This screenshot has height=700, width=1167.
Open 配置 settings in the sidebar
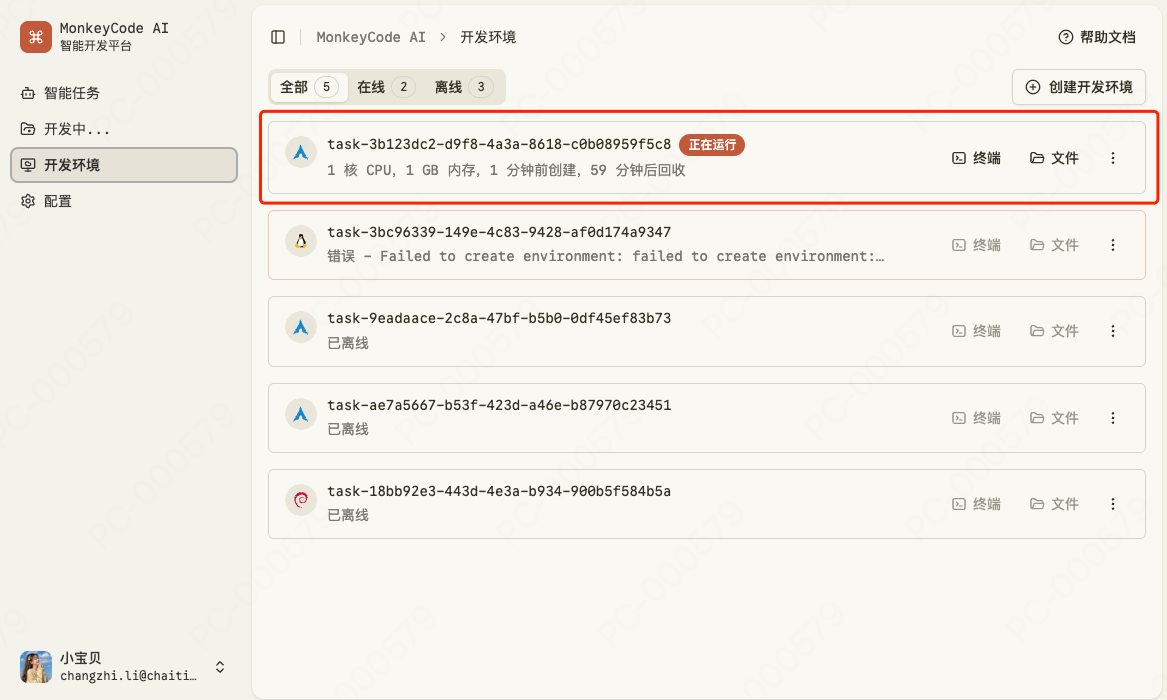pyautogui.click(x=124, y=201)
